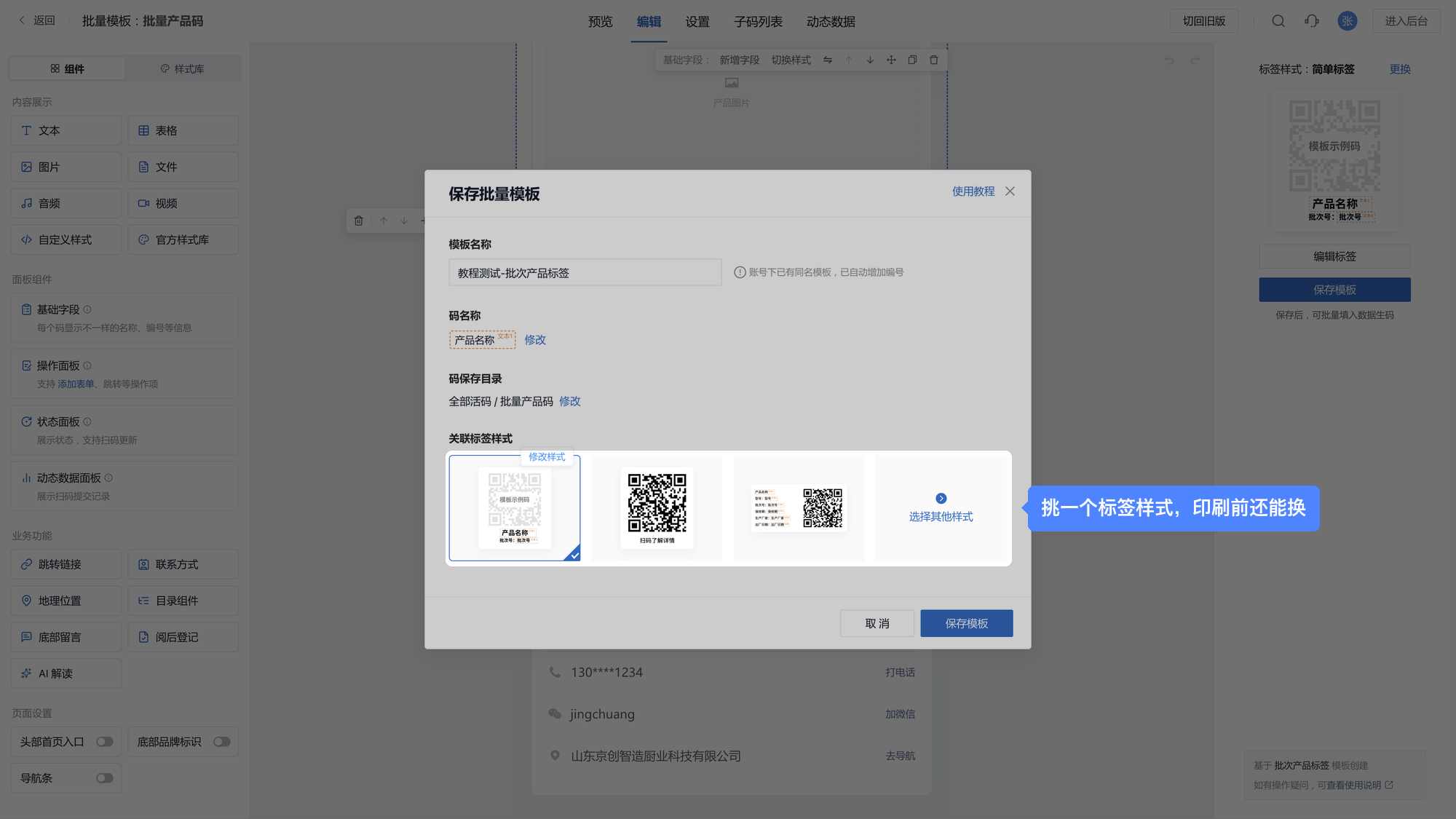This screenshot has width=1456, height=819.
Task: Add a 图片 component
Action: (x=66, y=167)
